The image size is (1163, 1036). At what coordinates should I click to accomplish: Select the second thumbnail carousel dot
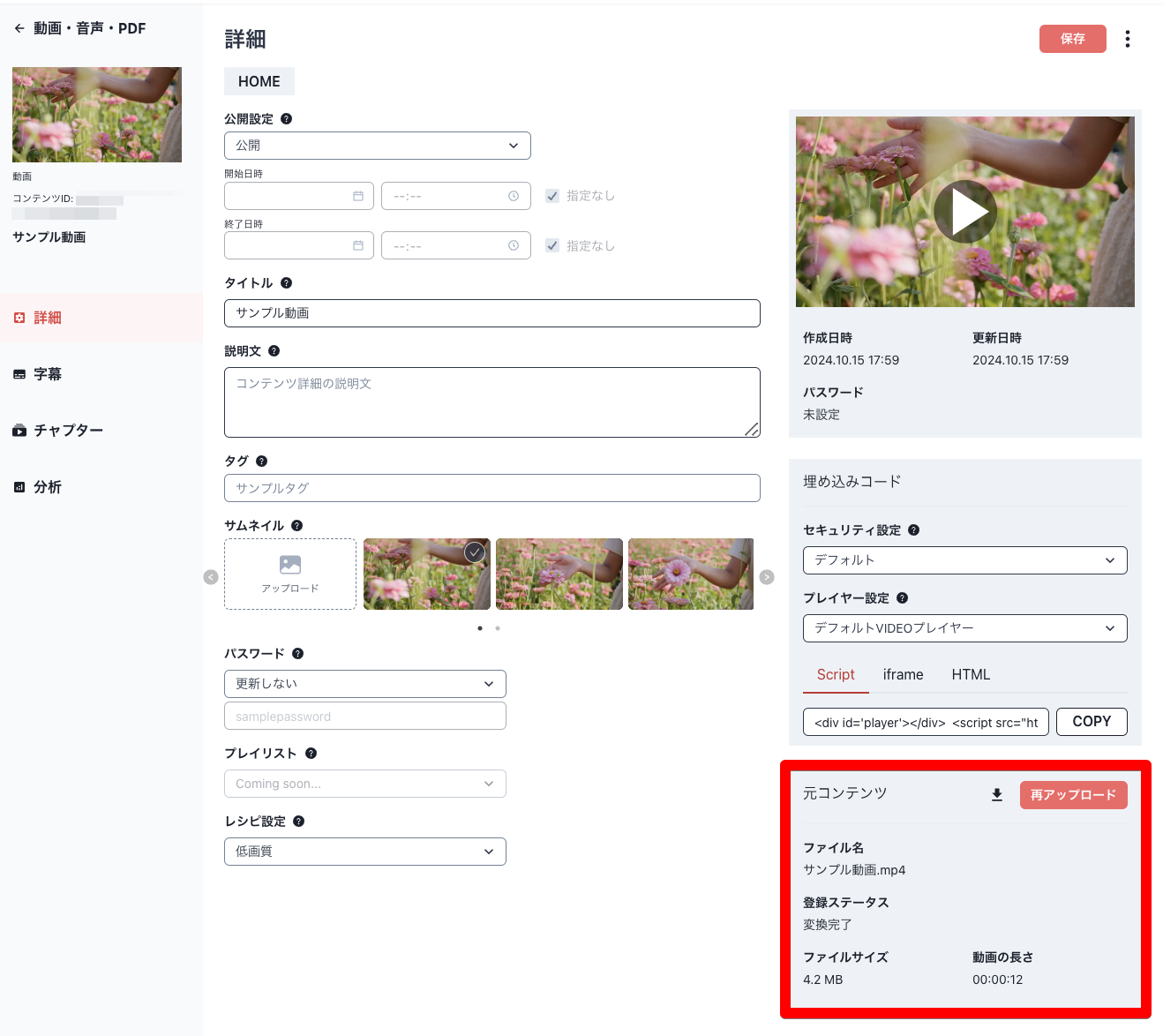tap(498, 628)
